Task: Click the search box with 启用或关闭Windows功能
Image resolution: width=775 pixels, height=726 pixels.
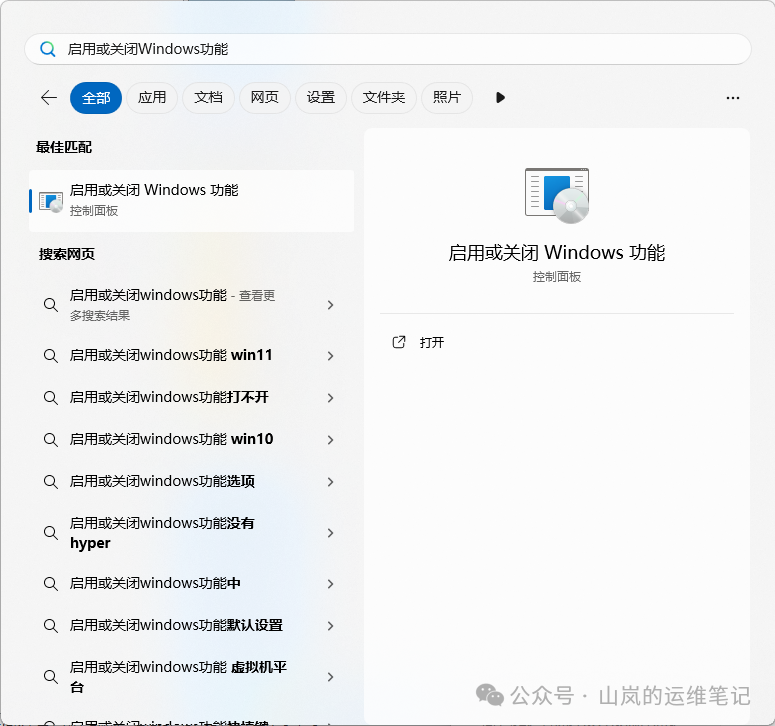Action: 388,49
